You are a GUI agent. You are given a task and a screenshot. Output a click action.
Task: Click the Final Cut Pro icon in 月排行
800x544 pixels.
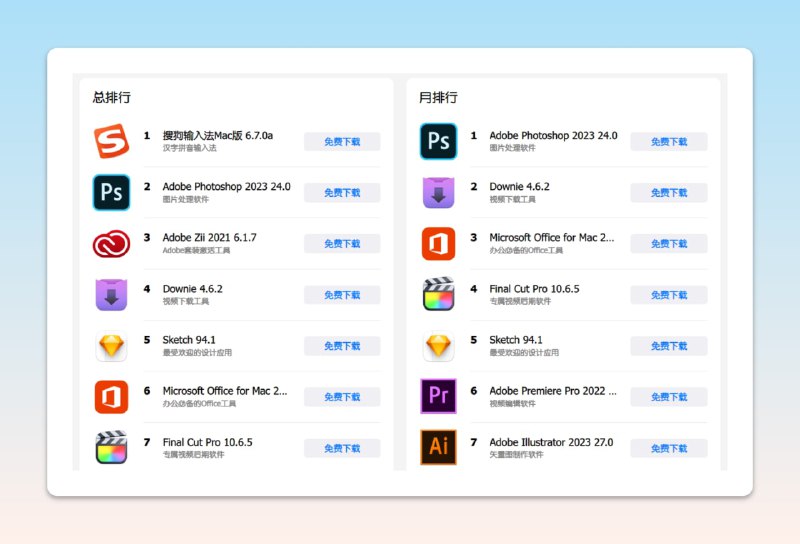(438, 294)
